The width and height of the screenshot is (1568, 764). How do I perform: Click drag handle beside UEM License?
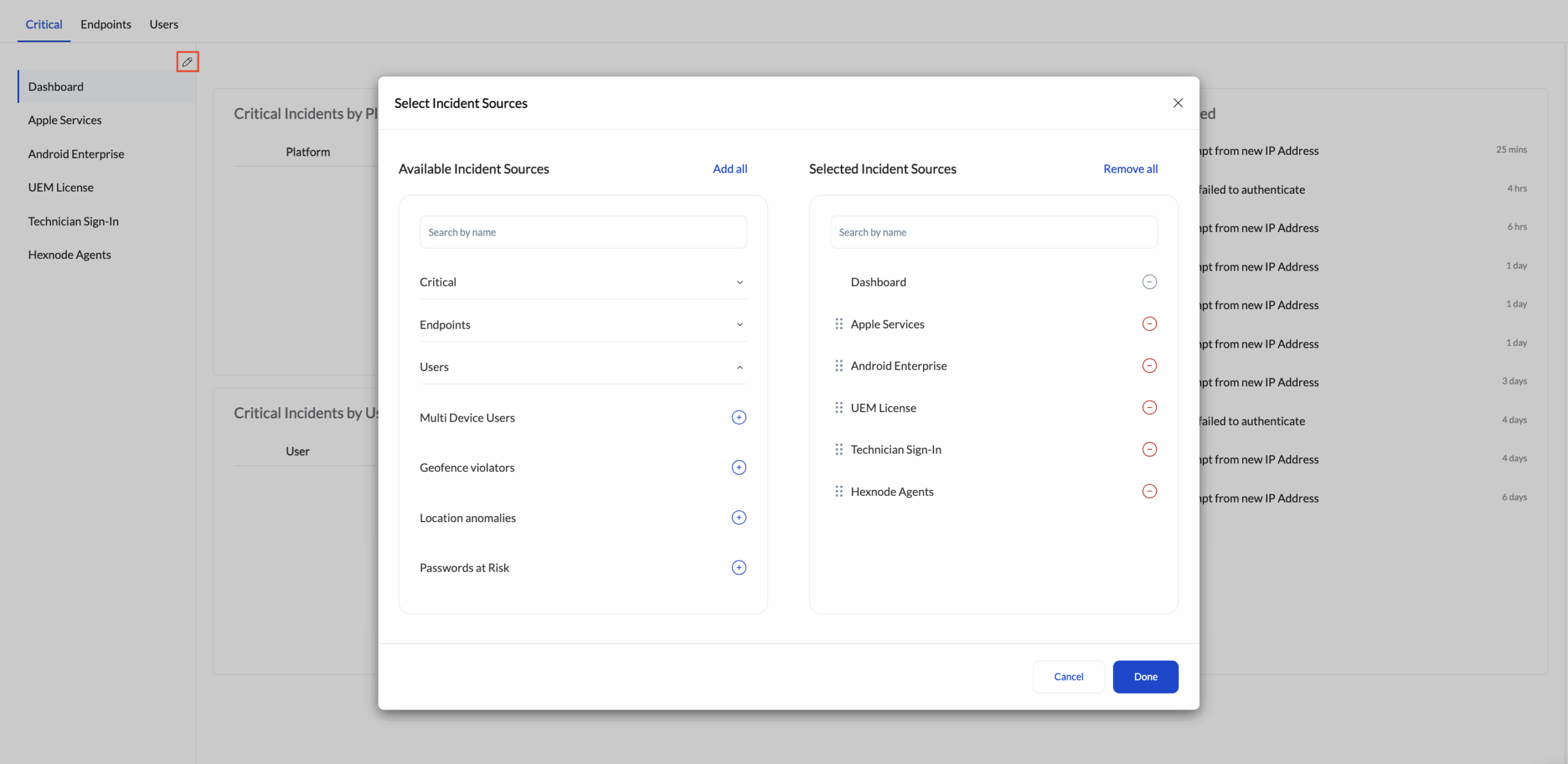(x=839, y=408)
